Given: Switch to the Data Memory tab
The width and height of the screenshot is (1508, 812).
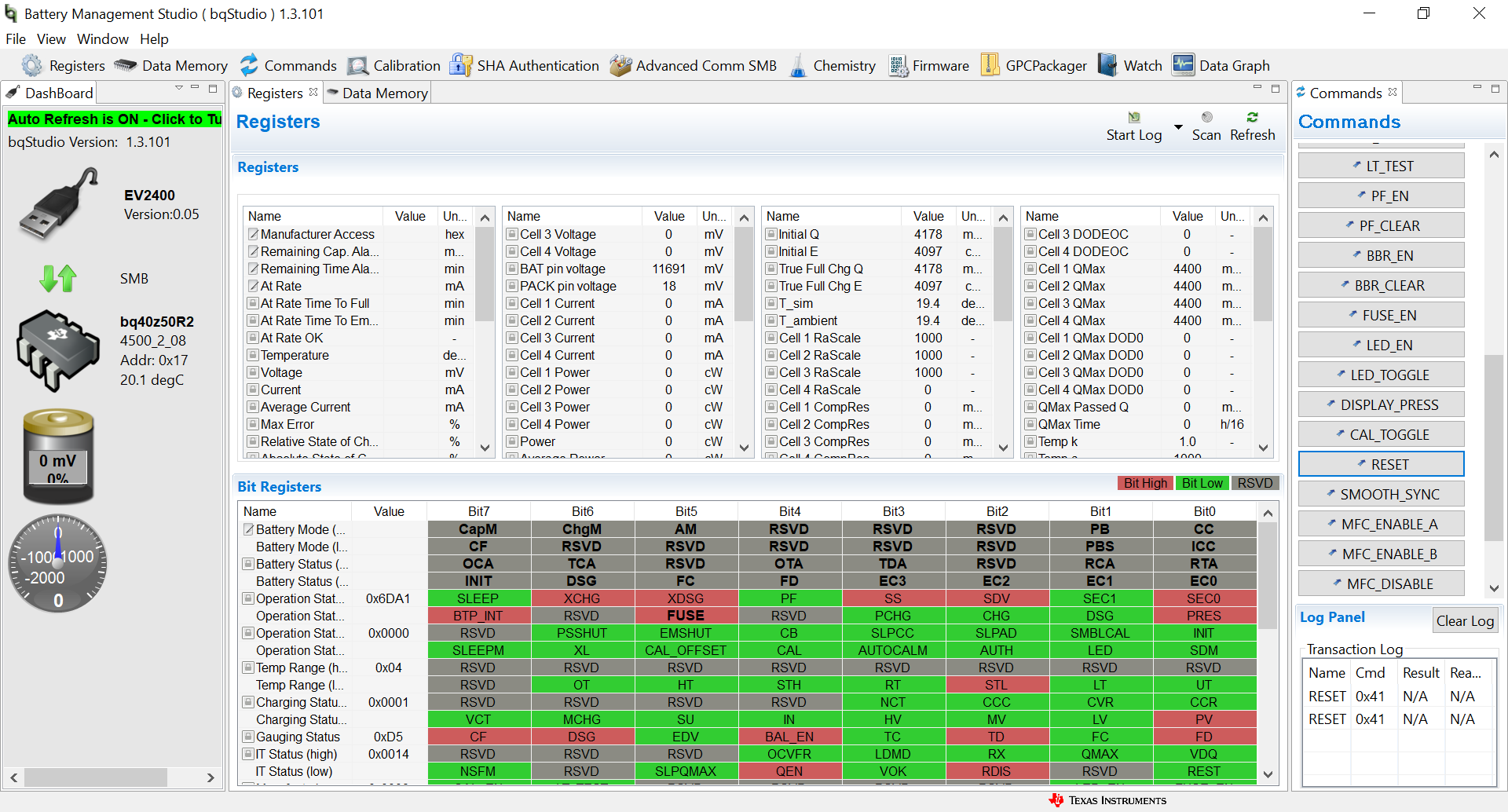Looking at the screenshot, I should [x=378, y=93].
